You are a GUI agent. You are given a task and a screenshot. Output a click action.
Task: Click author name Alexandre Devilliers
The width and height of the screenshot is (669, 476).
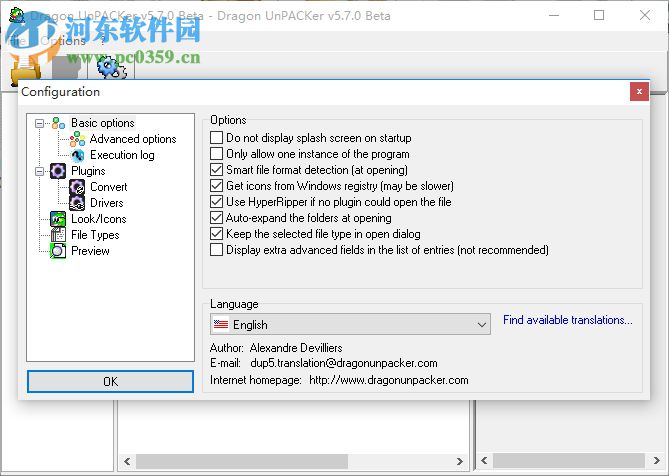(296, 348)
